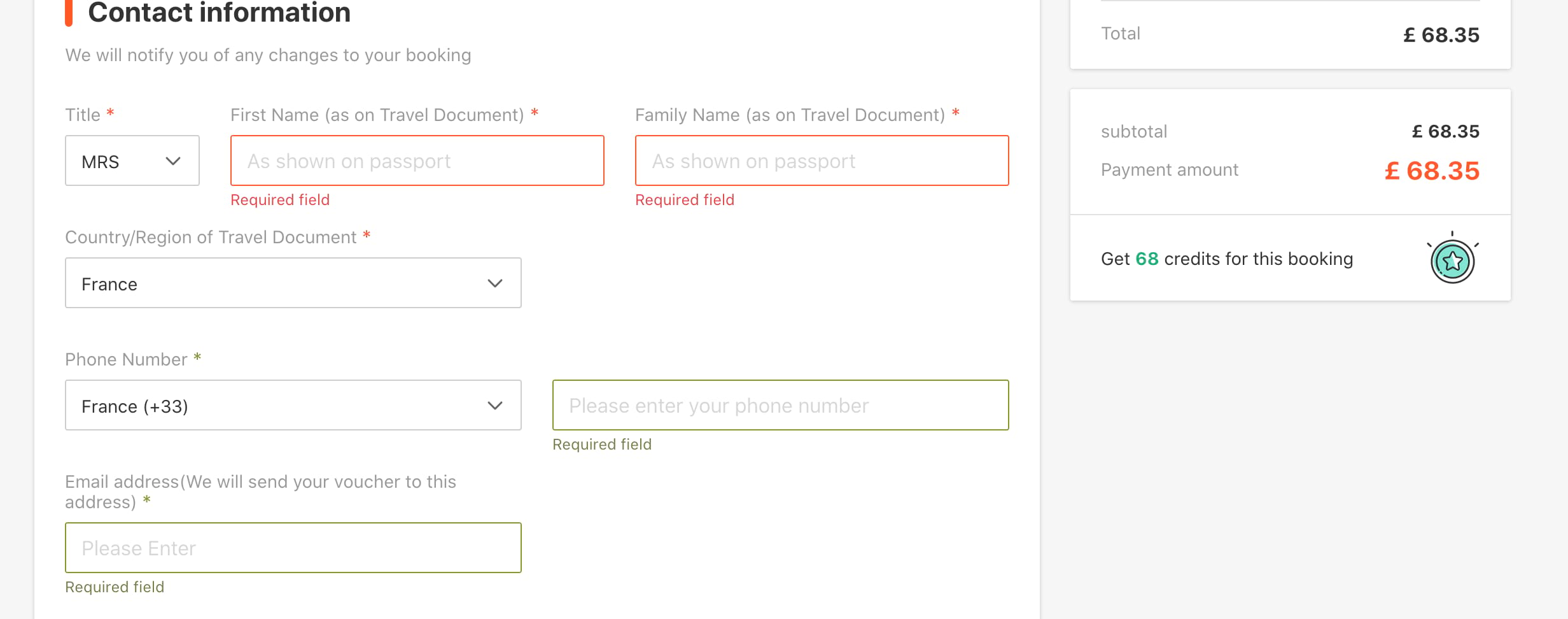Click the Total £ 68.35 value
The height and width of the screenshot is (619, 1568).
[x=1441, y=35]
